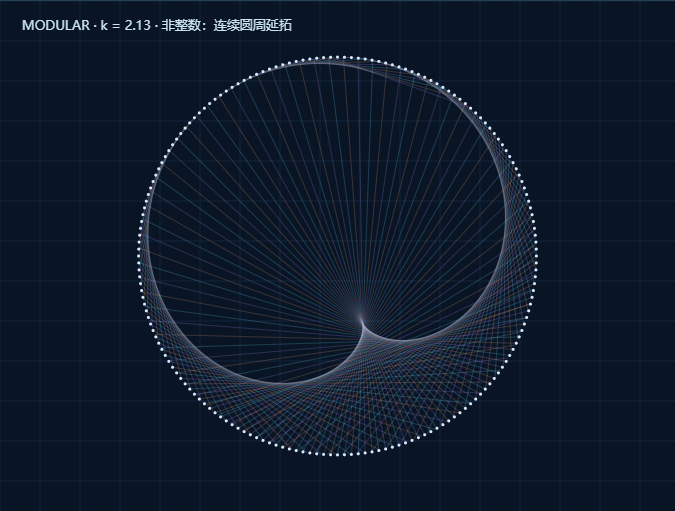Screen dimensions: 675x511
Task: Click the bottommost dot on the circle
Action: tap(338, 455)
